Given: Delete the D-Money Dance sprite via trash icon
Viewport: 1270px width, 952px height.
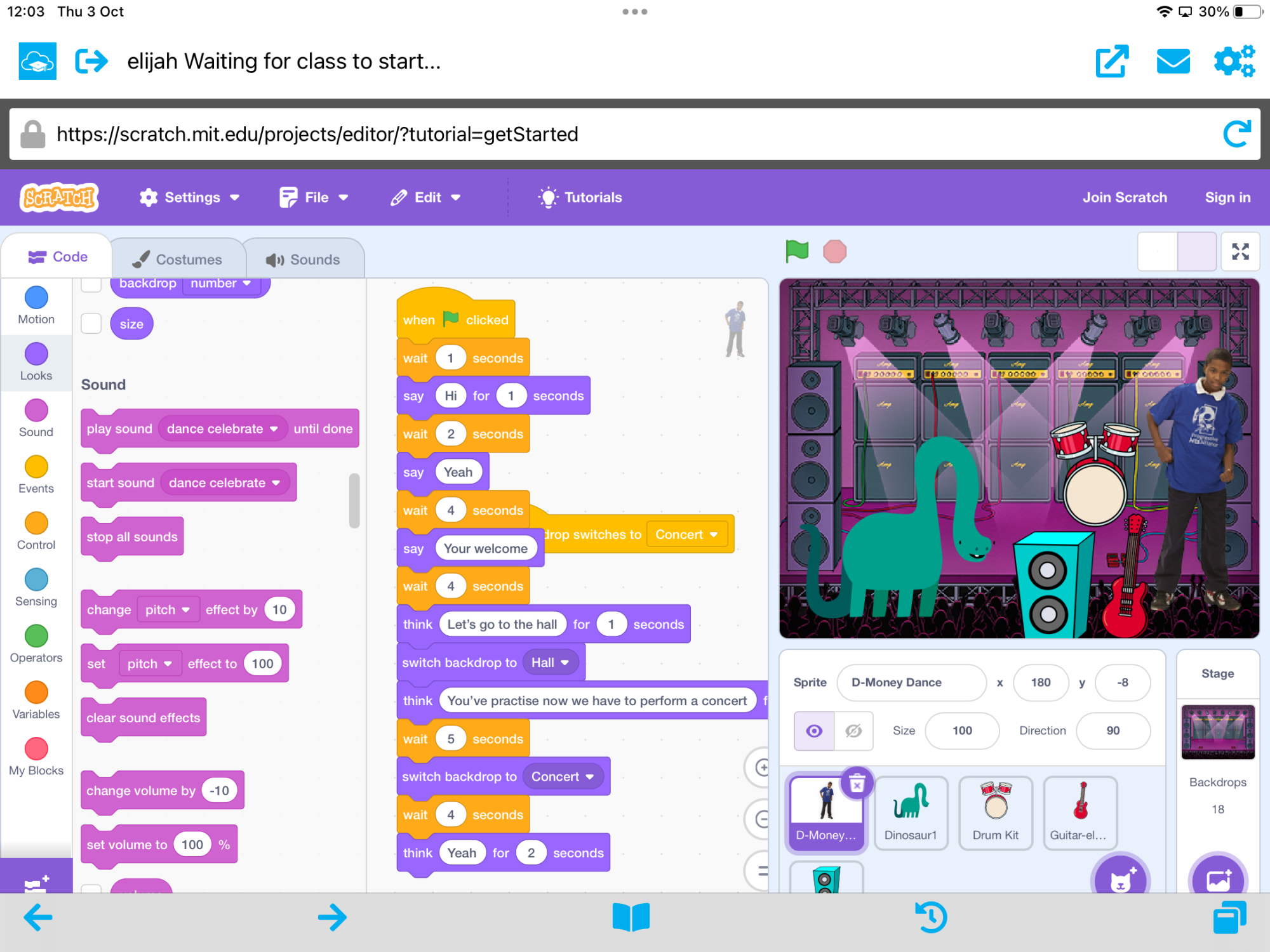Looking at the screenshot, I should click(x=857, y=784).
